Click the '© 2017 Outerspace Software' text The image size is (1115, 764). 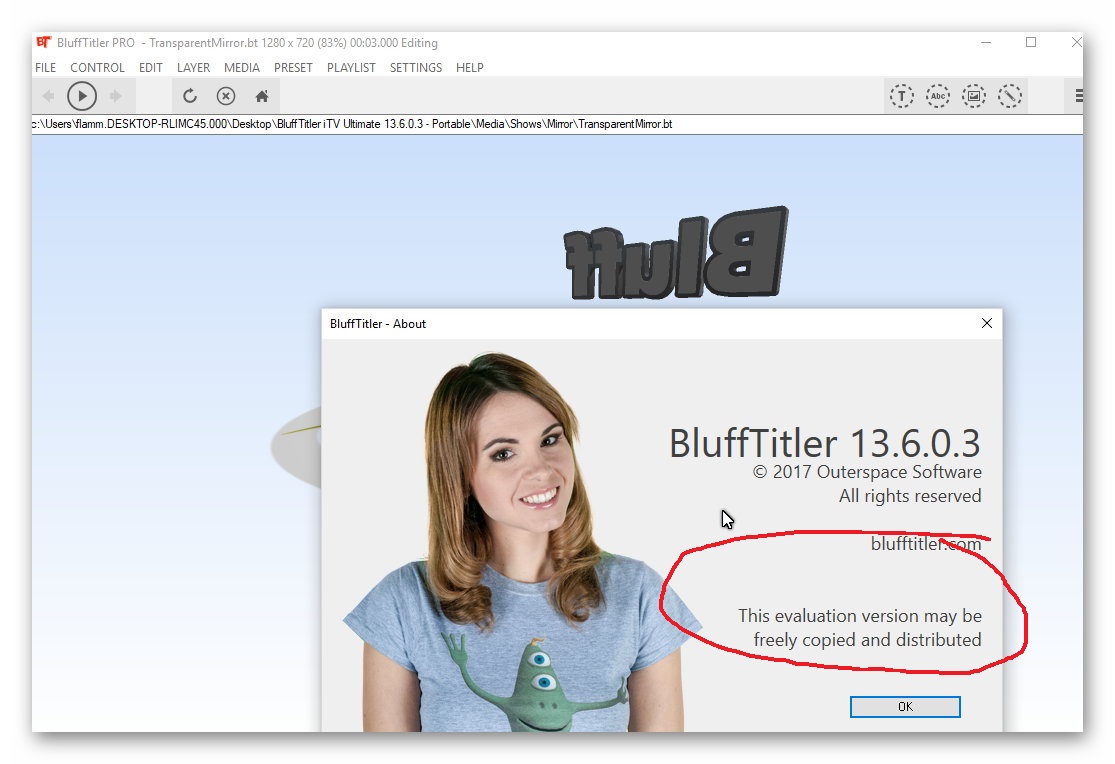pyautogui.click(x=868, y=472)
